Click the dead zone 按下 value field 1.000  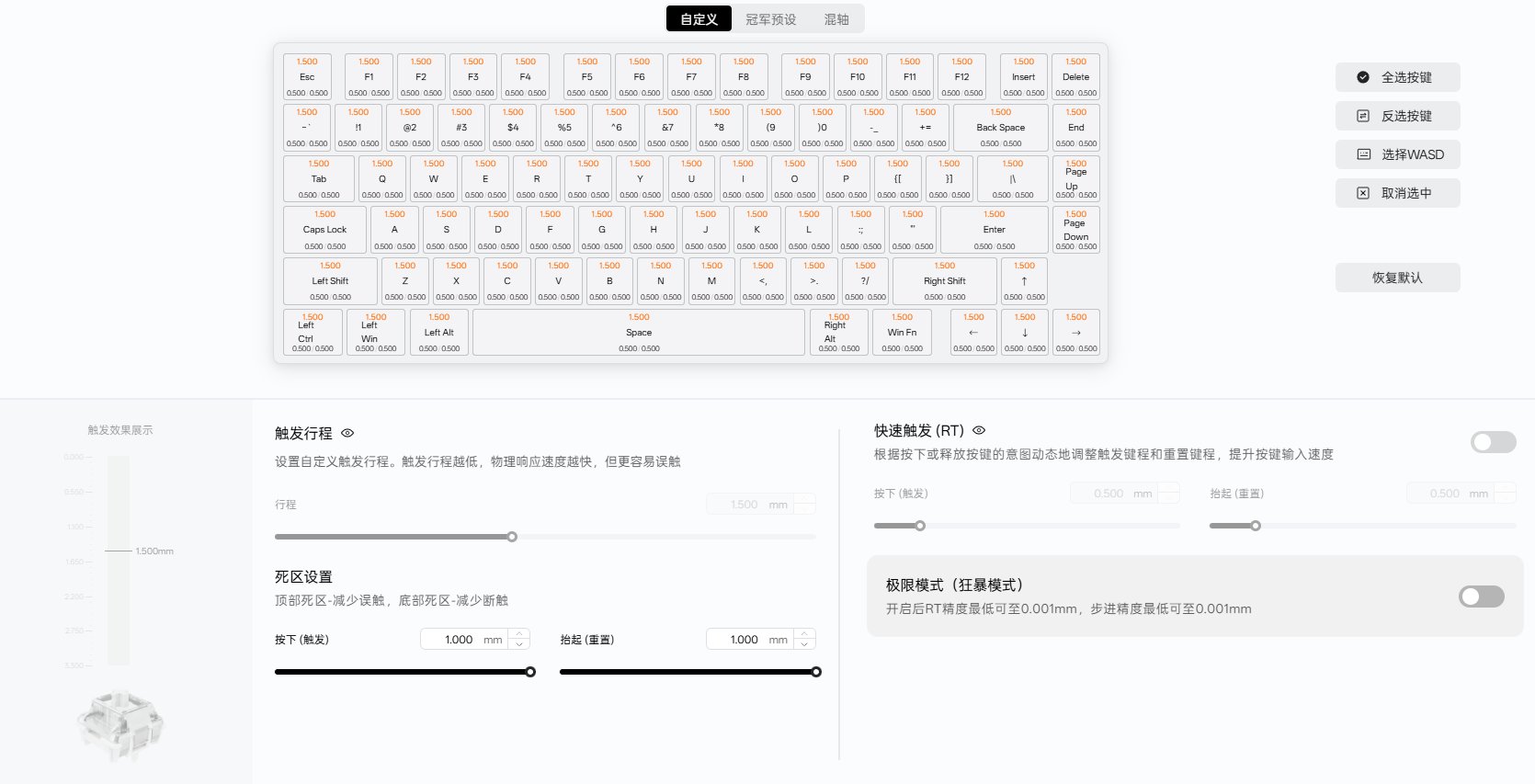465,640
